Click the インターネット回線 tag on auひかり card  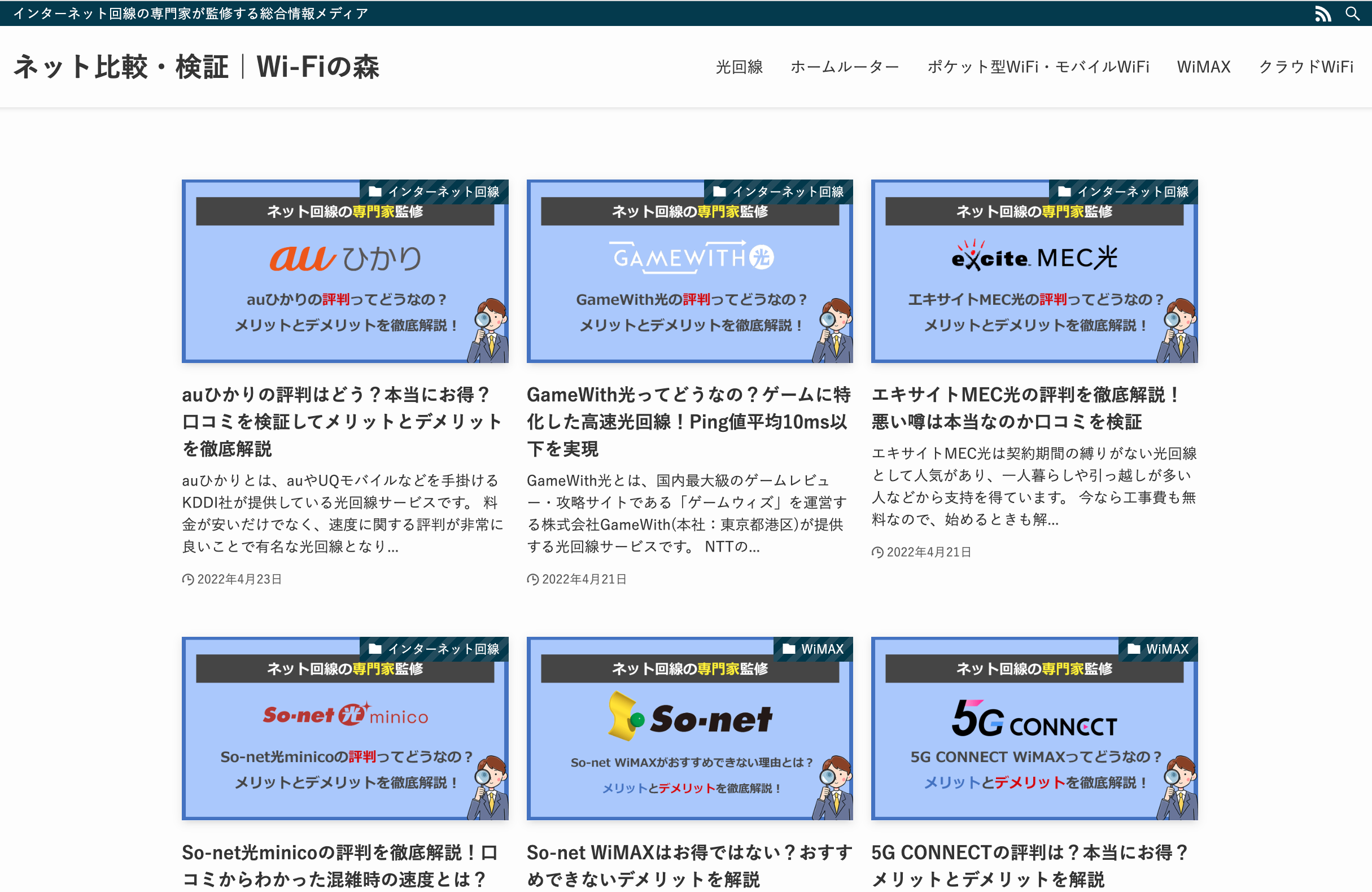pyautogui.click(x=434, y=191)
